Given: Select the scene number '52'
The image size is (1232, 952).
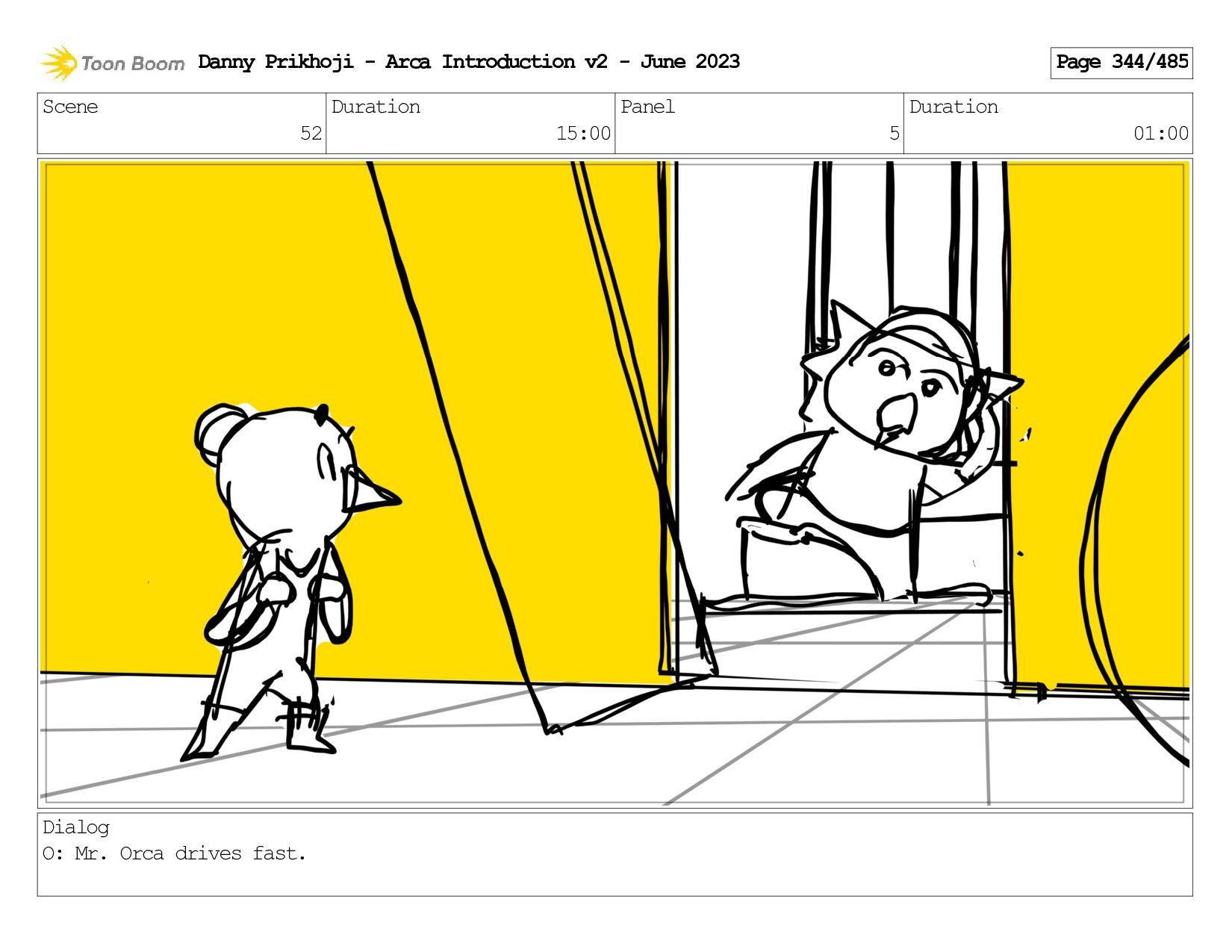Looking at the screenshot, I should coord(311,134).
